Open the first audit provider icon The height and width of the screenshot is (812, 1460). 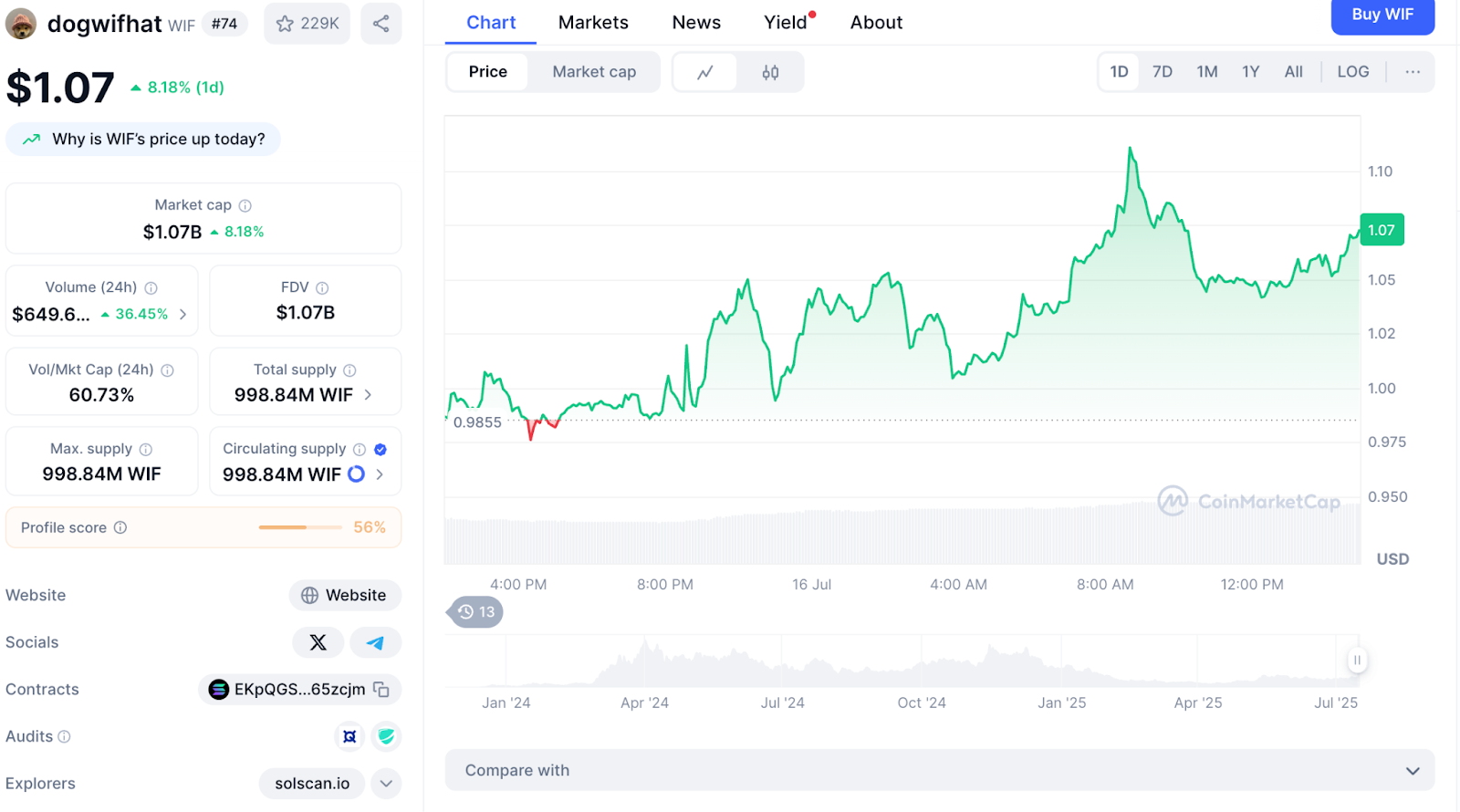[349, 736]
